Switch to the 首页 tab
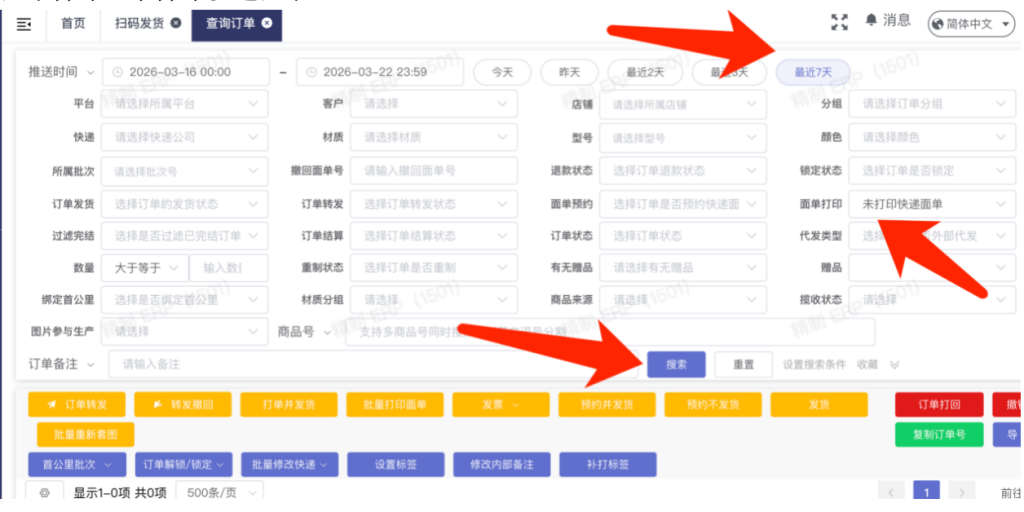This screenshot has width=1024, height=512. pyautogui.click(x=73, y=23)
